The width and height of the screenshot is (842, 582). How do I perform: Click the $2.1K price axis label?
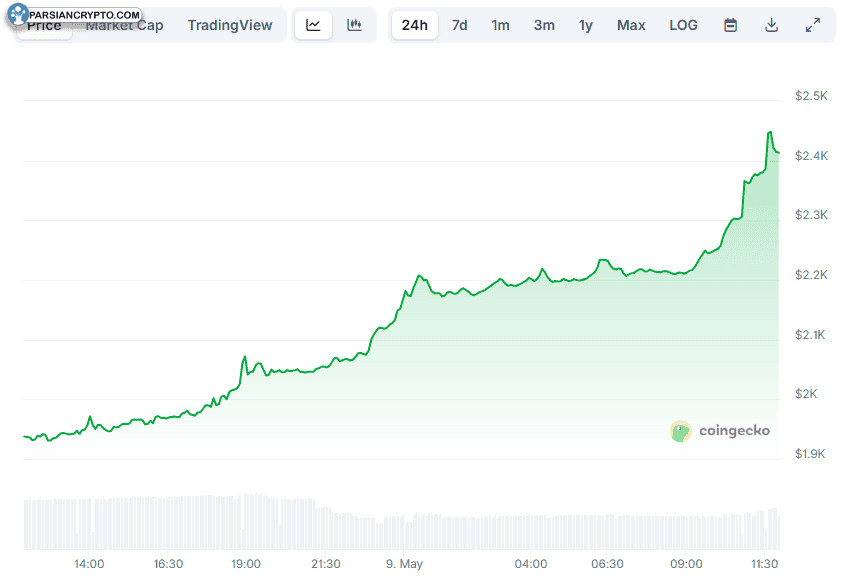[x=810, y=335]
